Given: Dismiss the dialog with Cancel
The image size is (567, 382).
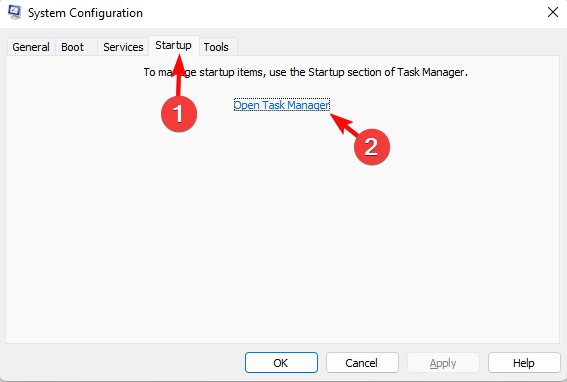Looking at the screenshot, I should [x=362, y=362].
